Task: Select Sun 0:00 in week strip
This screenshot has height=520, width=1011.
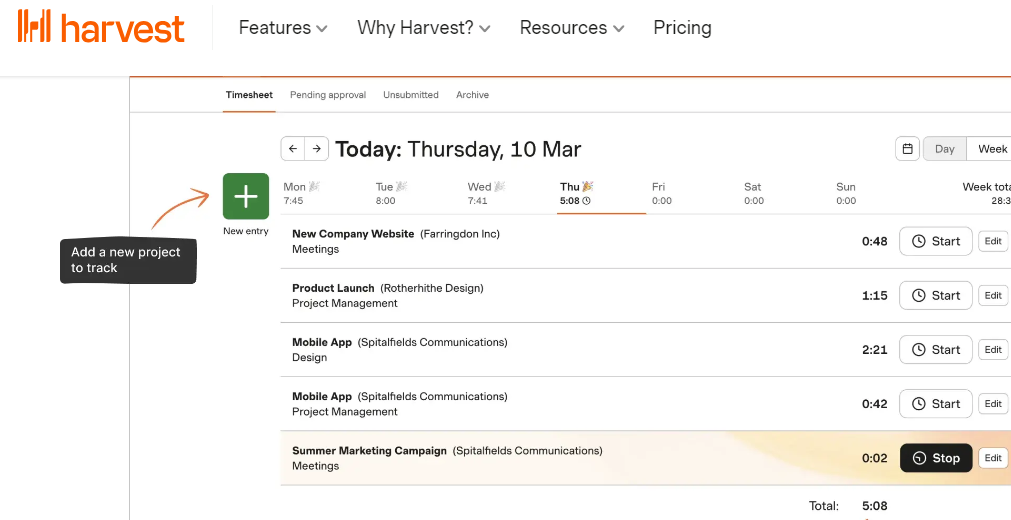Action: coord(846,194)
